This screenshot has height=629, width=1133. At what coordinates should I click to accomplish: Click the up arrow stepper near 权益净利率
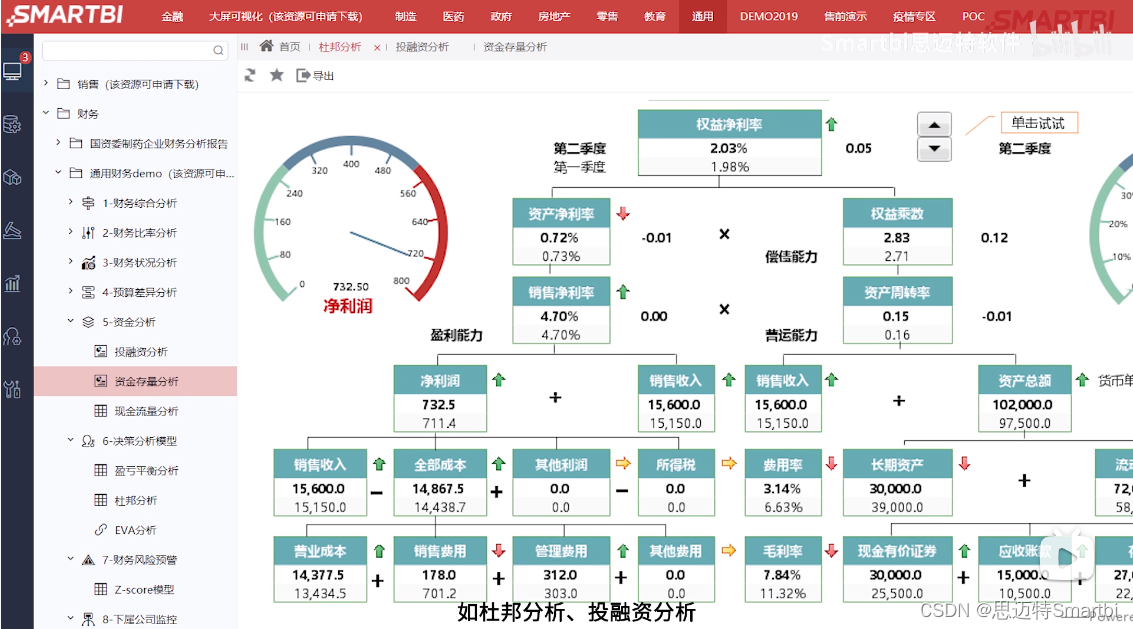[x=933, y=124]
